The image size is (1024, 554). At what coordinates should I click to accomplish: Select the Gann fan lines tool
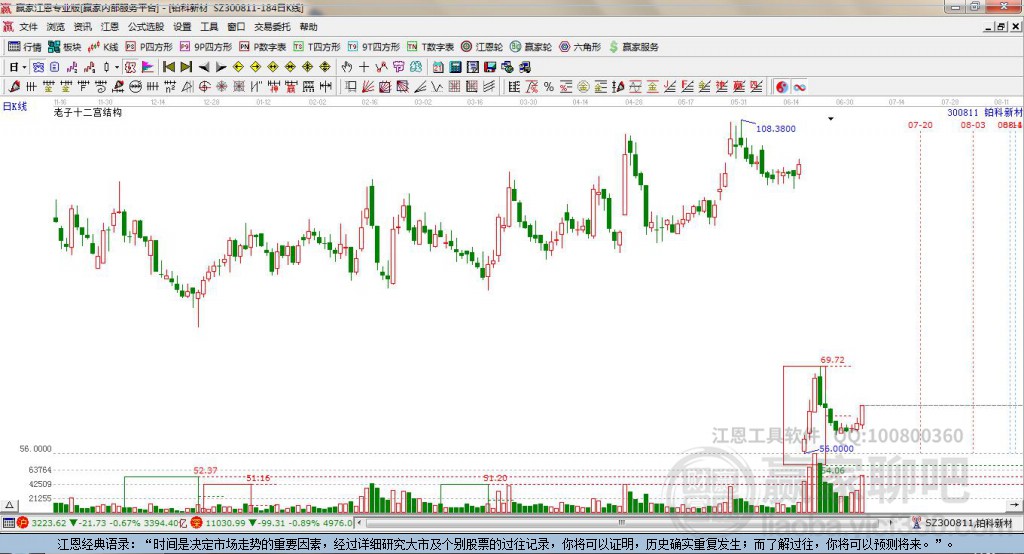(368, 86)
